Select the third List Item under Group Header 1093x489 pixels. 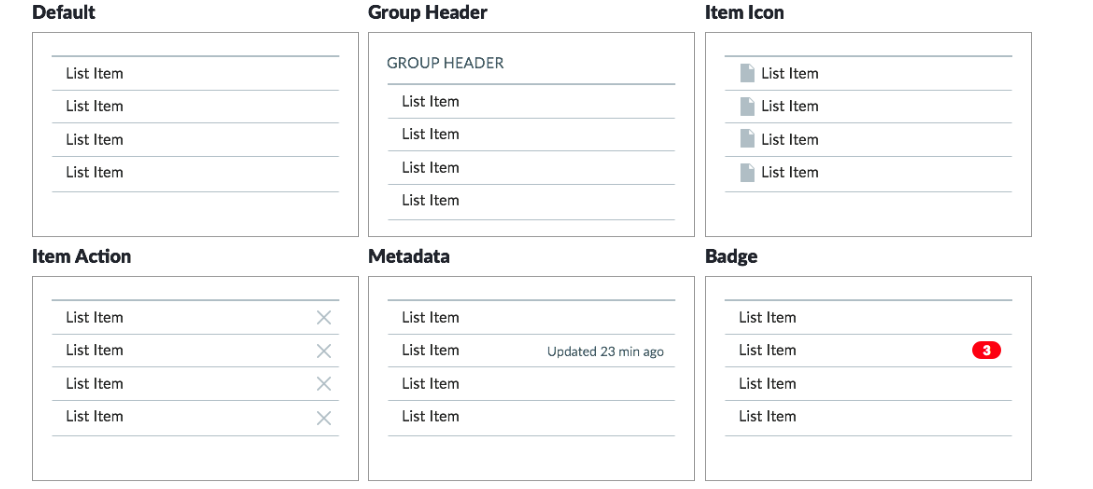[x=531, y=168]
